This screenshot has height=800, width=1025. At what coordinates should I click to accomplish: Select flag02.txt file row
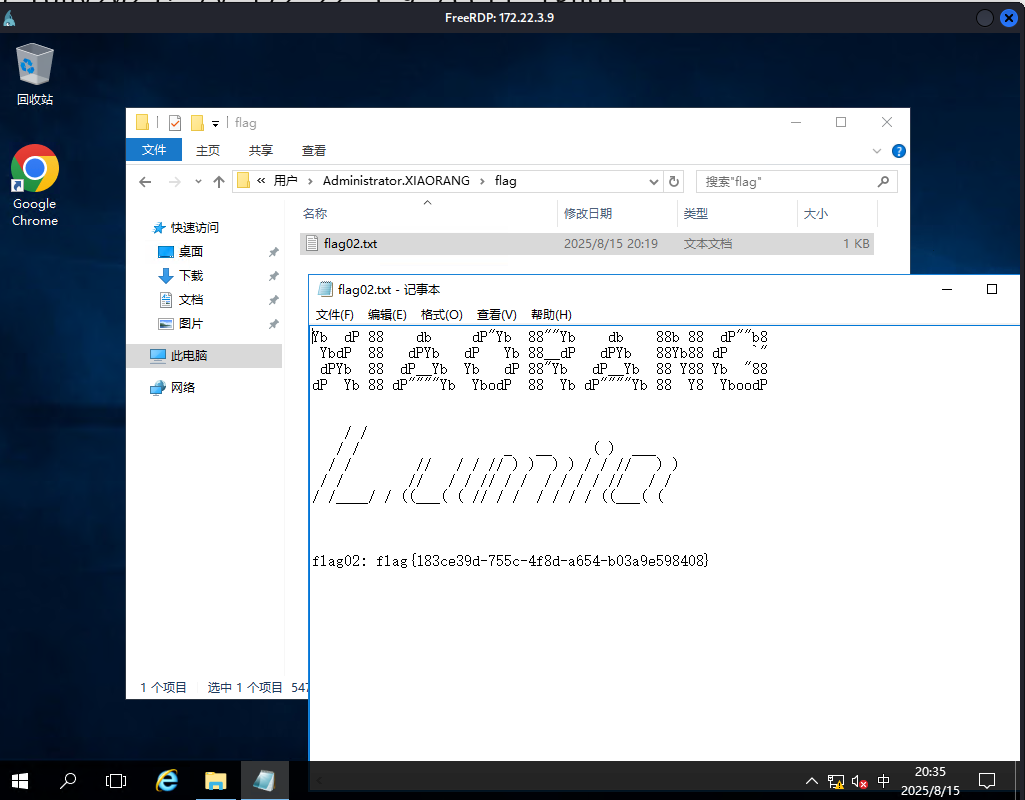(x=587, y=244)
